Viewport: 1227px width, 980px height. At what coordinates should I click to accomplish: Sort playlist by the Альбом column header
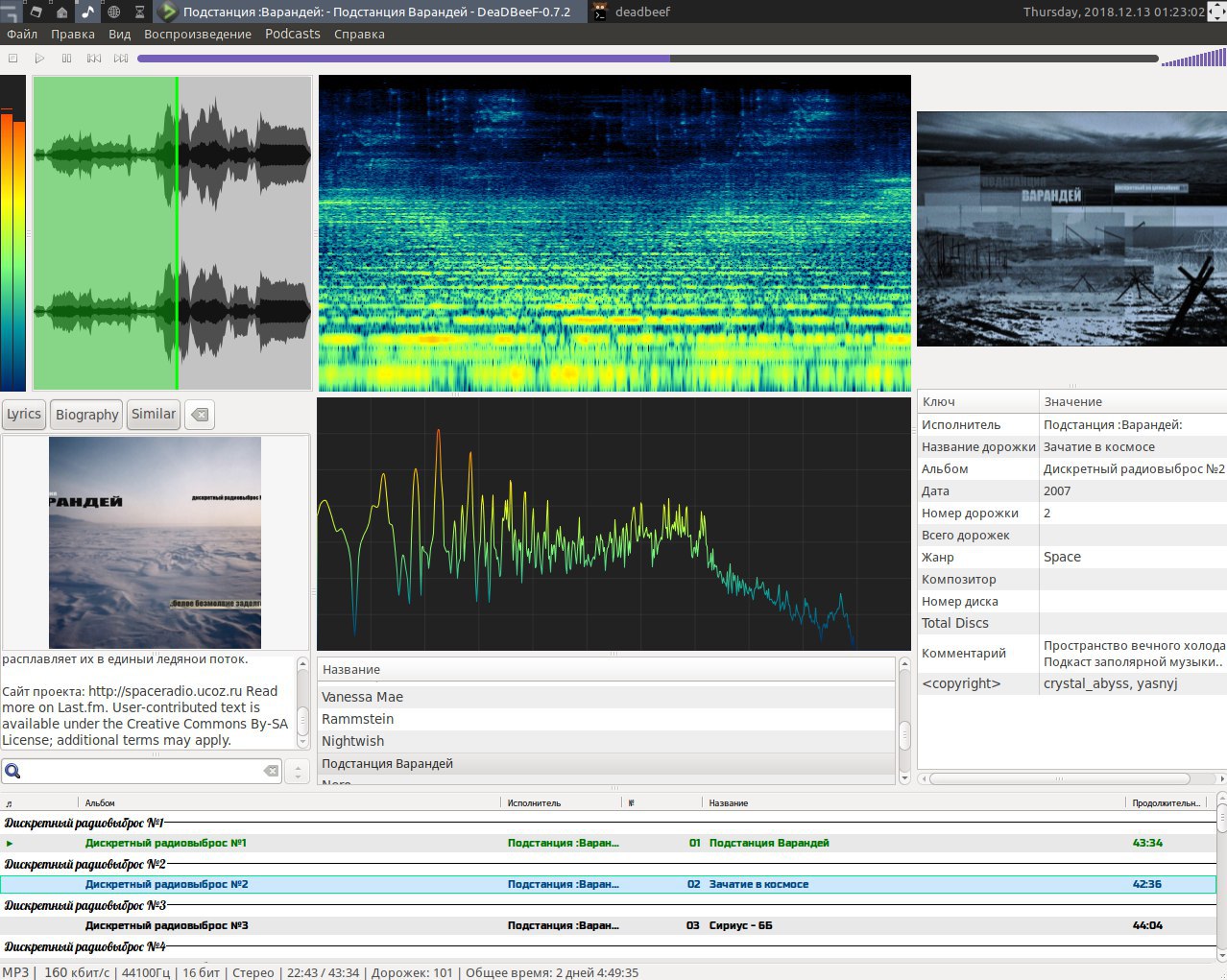[x=289, y=802]
